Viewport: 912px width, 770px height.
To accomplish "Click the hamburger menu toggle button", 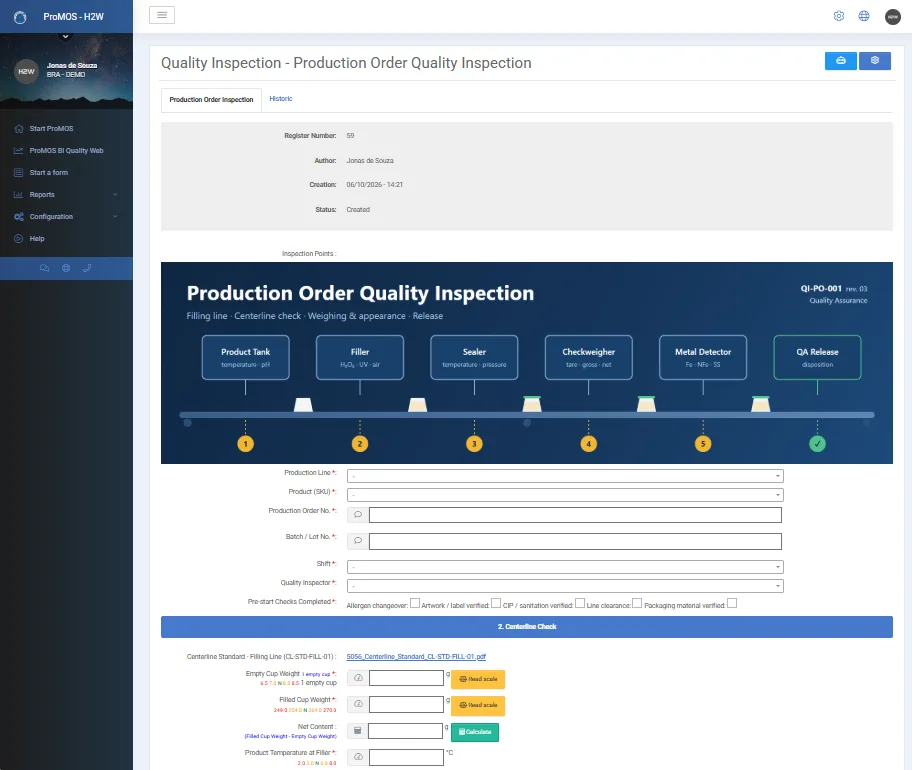I will tap(162, 15).
